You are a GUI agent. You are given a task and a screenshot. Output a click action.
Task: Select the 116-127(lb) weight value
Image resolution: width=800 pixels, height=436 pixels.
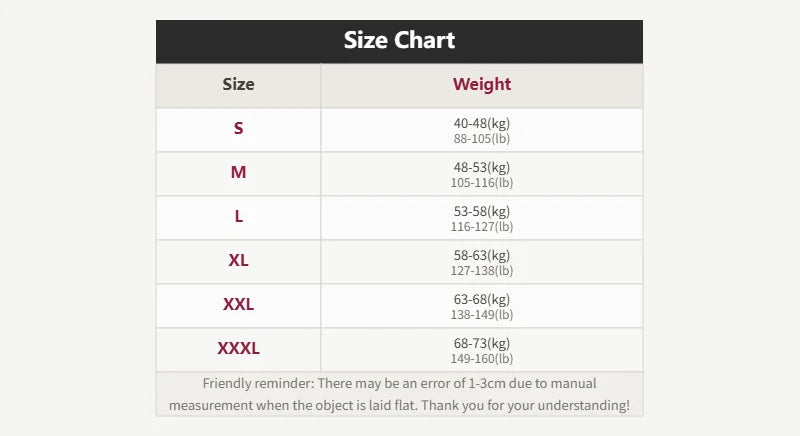point(482,226)
